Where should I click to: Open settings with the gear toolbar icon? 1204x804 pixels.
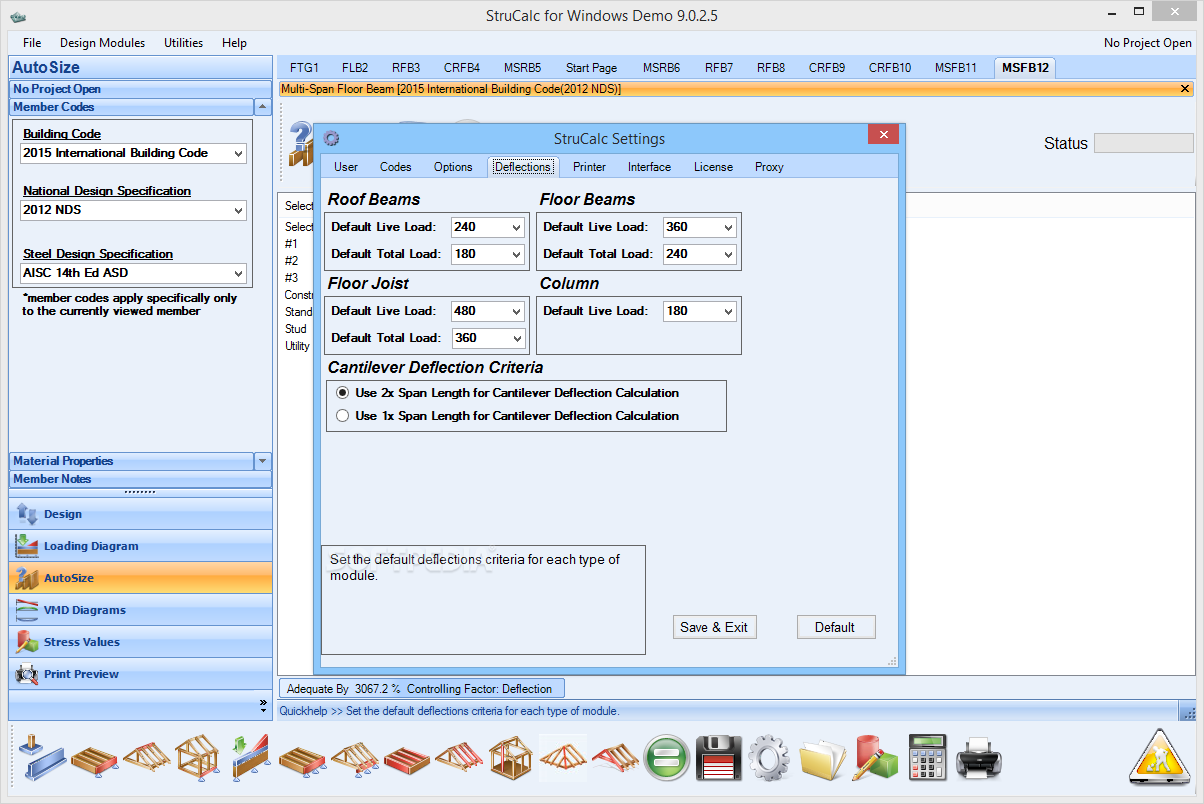point(769,760)
